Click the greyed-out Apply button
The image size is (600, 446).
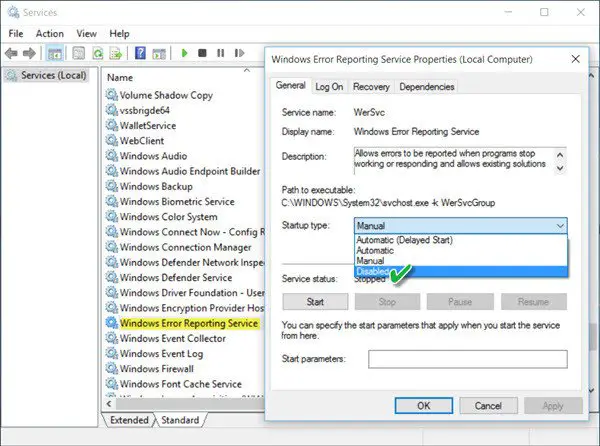[553, 405]
